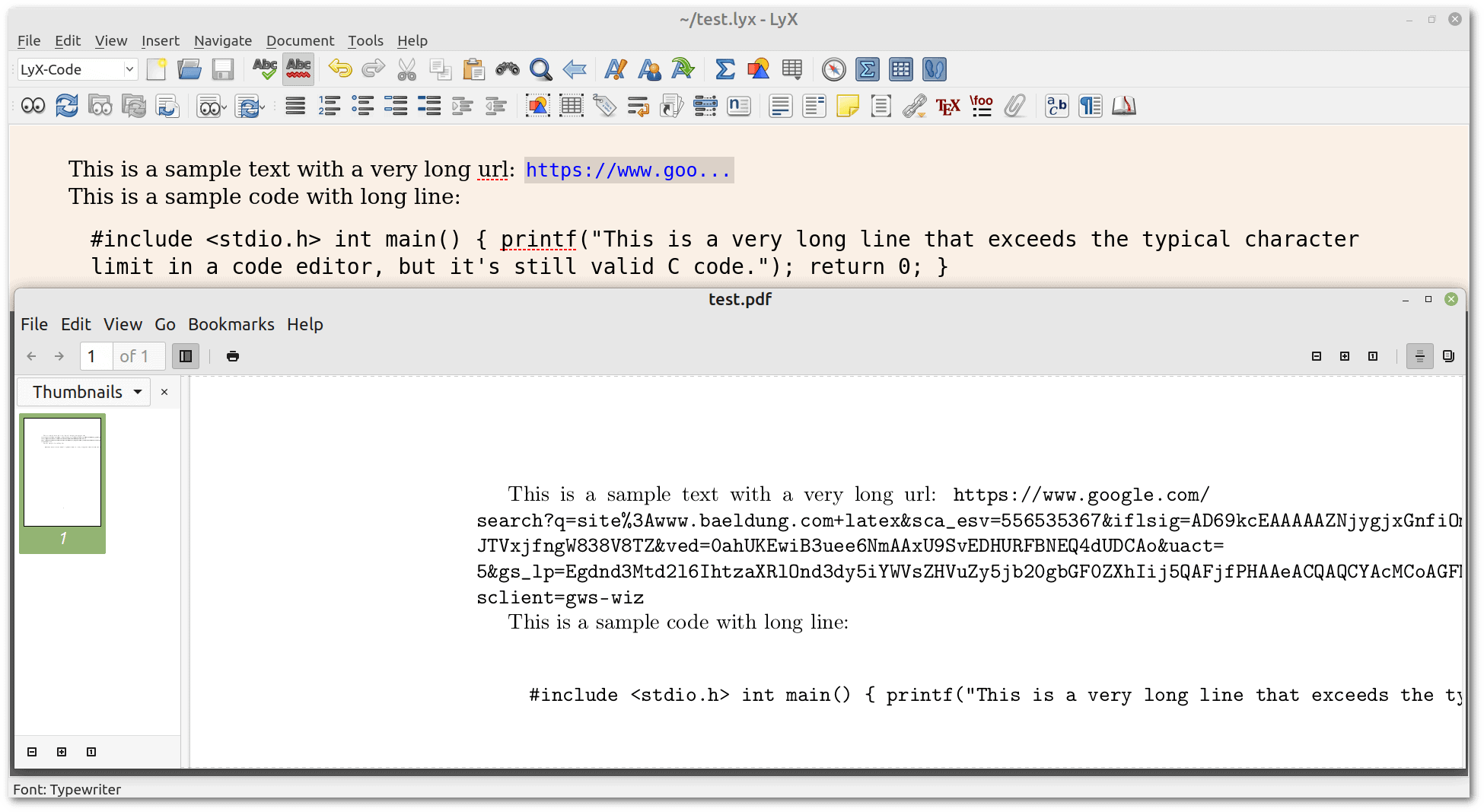Screen dimensions: 1484x812
Task: Toggle the PDF viewer side pane
Action: click(x=185, y=356)
